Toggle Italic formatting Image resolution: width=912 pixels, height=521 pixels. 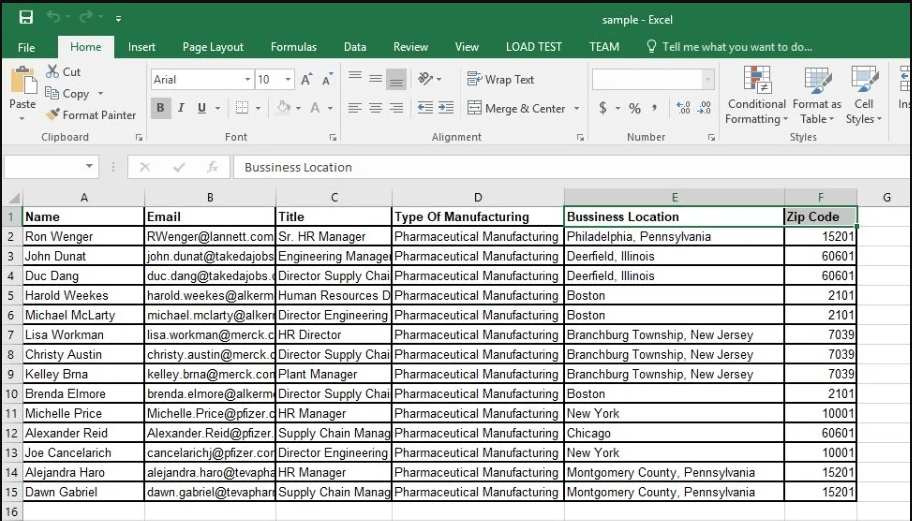(182, 108)
